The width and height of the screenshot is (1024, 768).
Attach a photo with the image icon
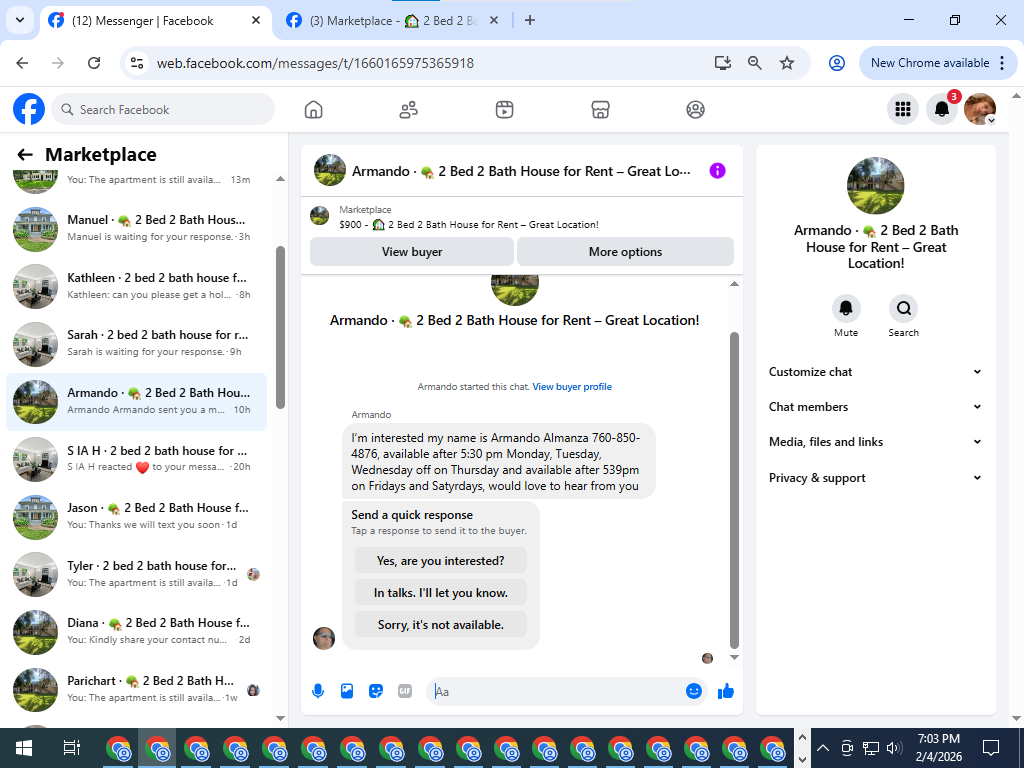tap(347, 691)
